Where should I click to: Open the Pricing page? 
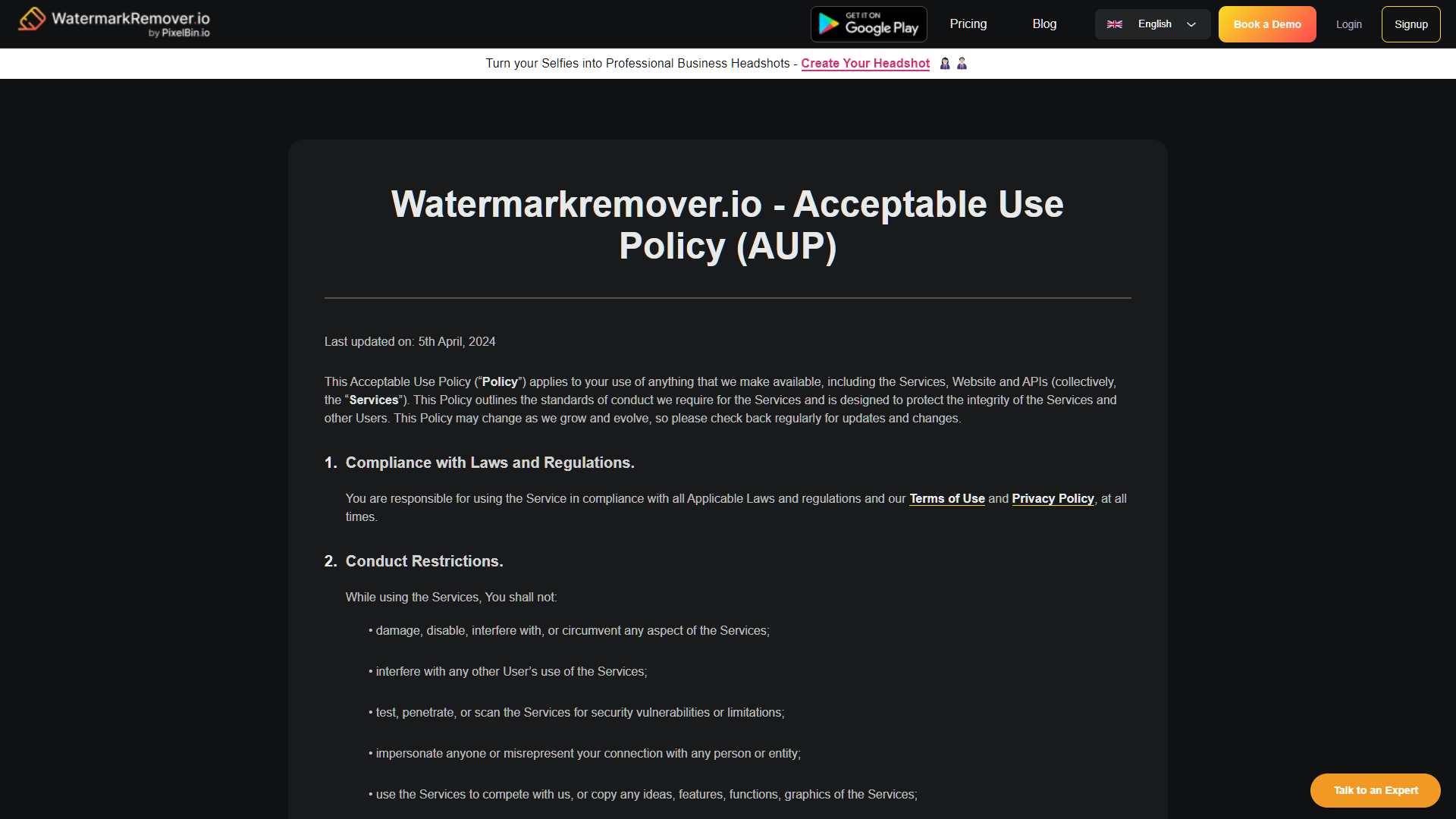pos(968,24)
